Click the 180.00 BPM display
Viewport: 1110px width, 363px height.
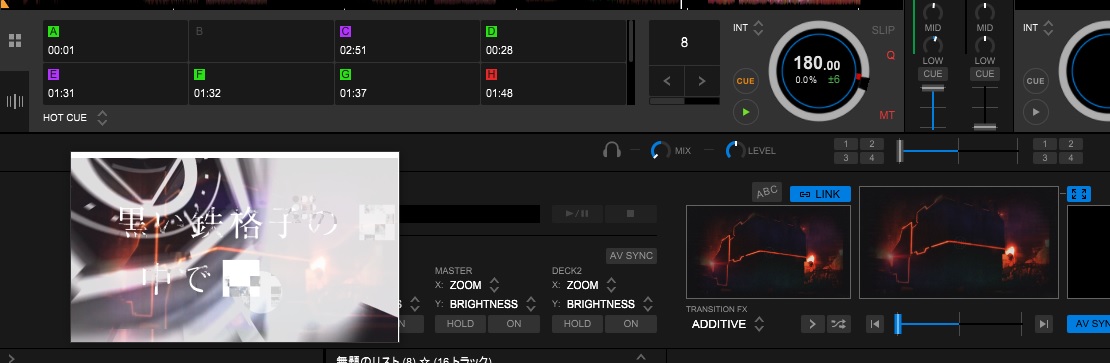point(816,63)
